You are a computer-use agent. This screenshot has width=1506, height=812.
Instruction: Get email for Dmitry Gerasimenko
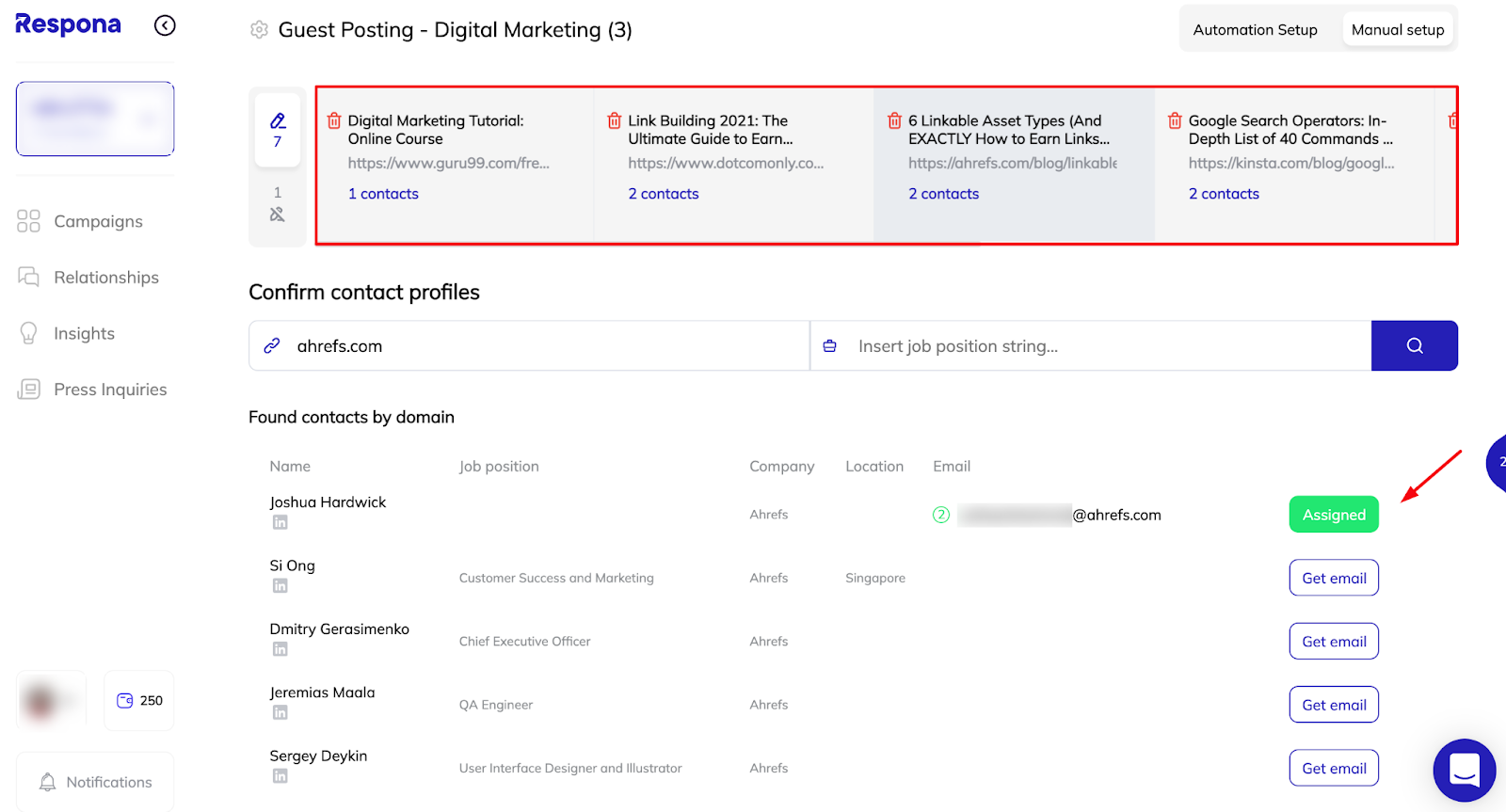coord(1334,641)
